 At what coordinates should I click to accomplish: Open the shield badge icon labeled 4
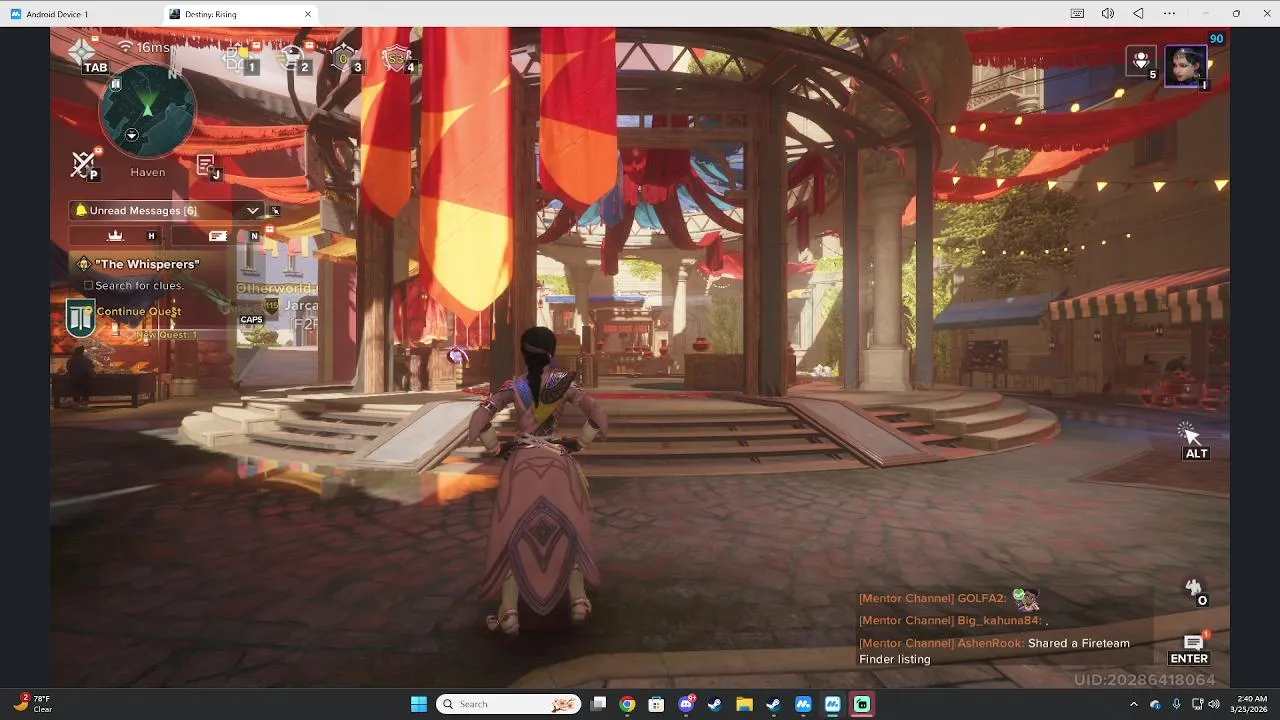[398, 59]
